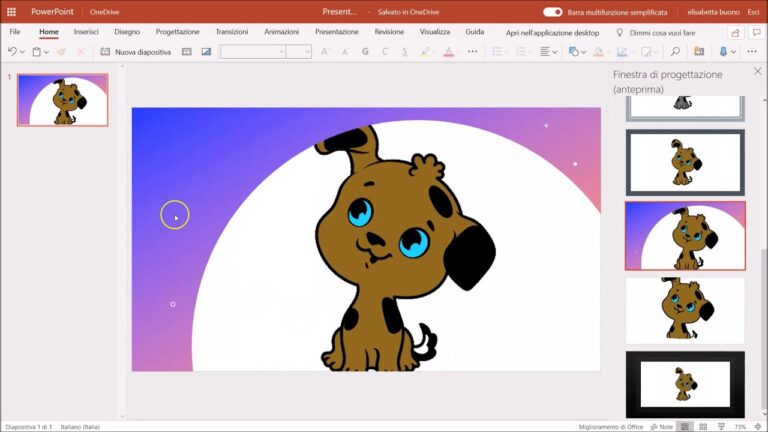Open the Designer ideas picture icon

pyautogui.click(x=206, y=51)
